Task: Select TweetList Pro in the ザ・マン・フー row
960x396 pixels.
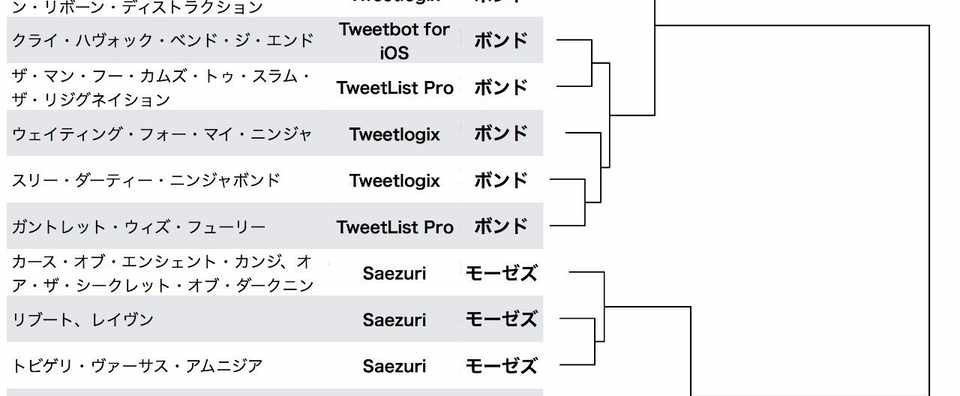Action: (x=395, y=88)
